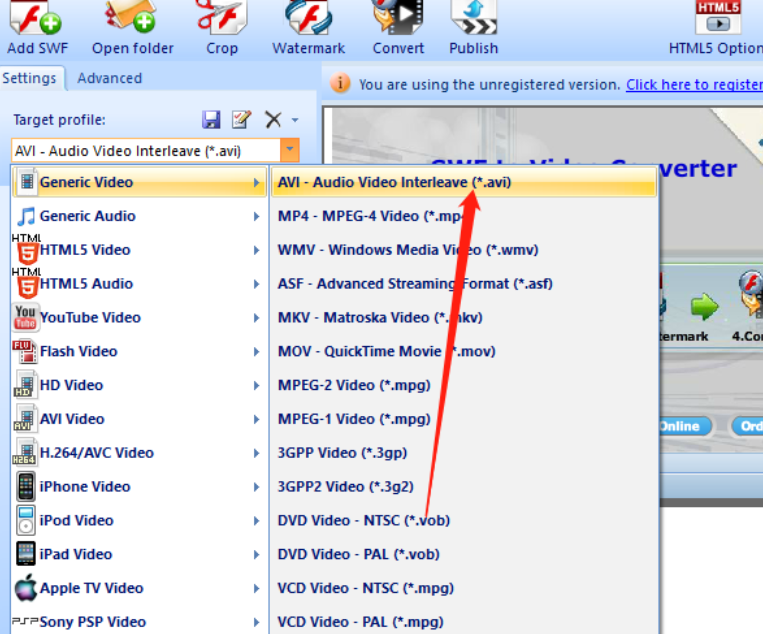This screenshot has width=763, height=634.
Task: Choose HTML5 Video category
Action: pyautogui.click(x=140, y=250)
